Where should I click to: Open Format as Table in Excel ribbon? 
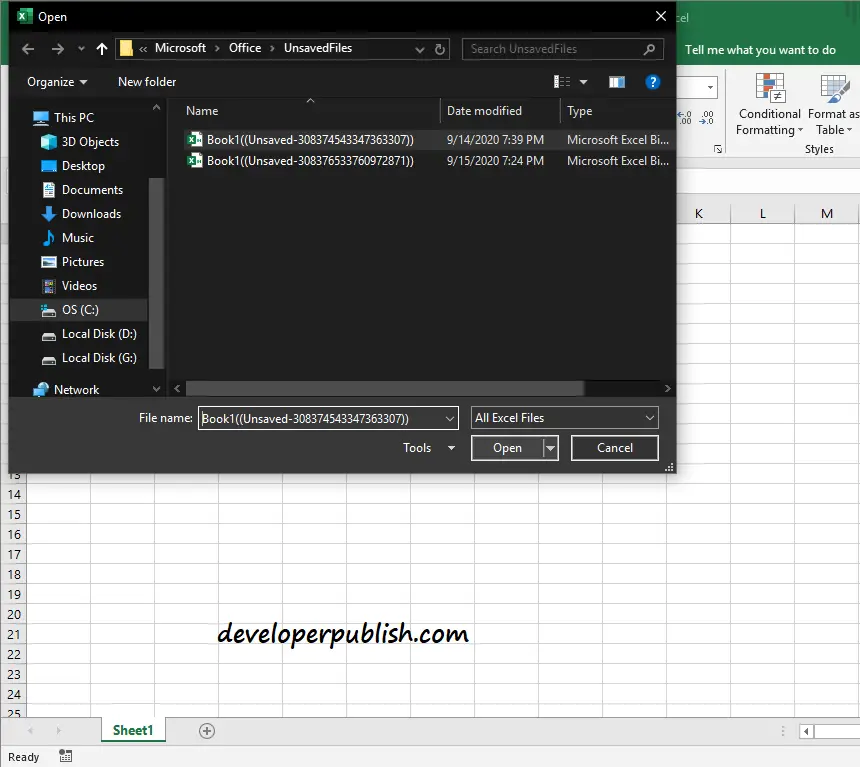834,105
